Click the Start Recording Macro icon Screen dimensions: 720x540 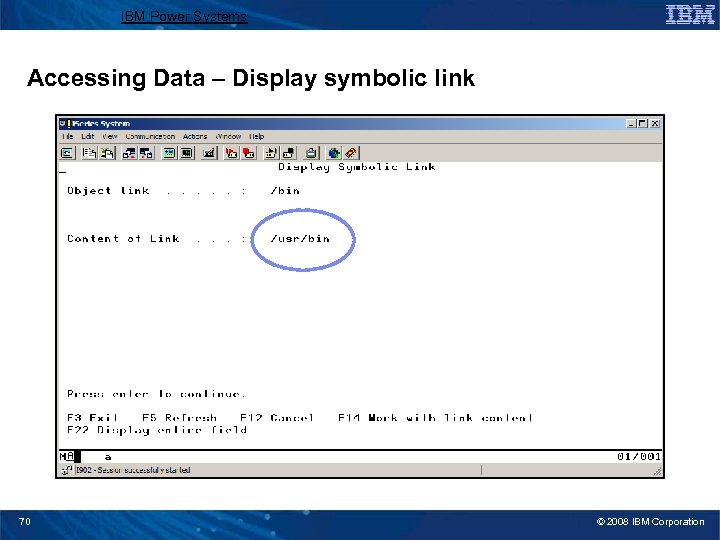click(x=231, y=153)
